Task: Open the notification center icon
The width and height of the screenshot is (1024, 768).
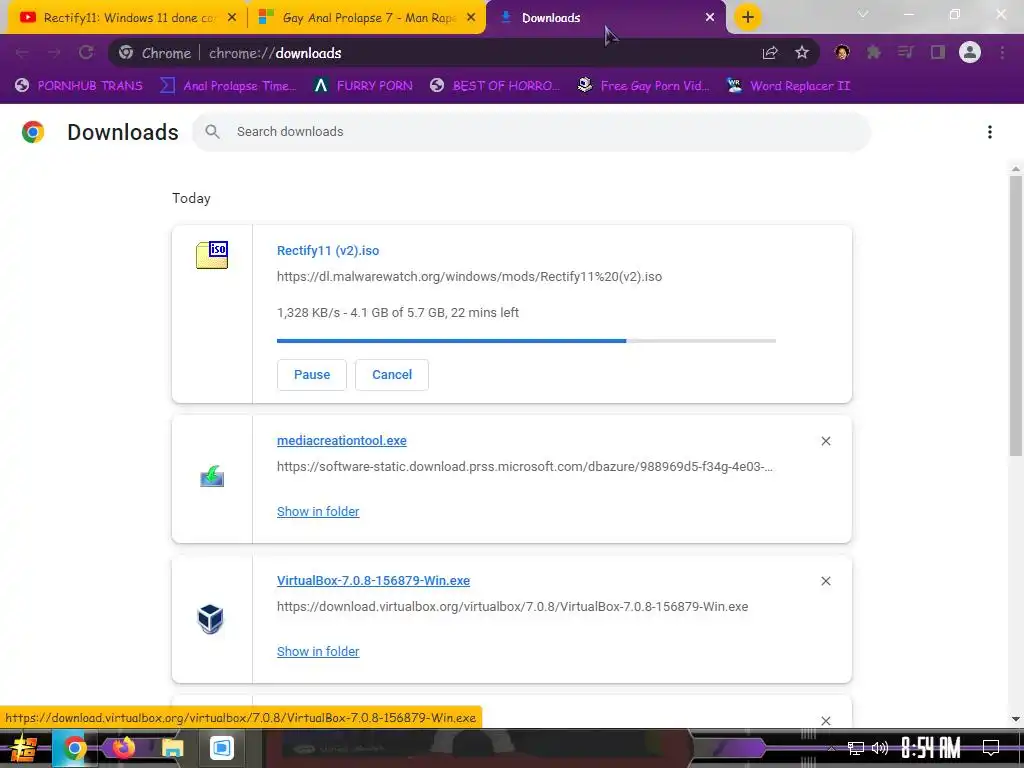Action: [991, 748]
